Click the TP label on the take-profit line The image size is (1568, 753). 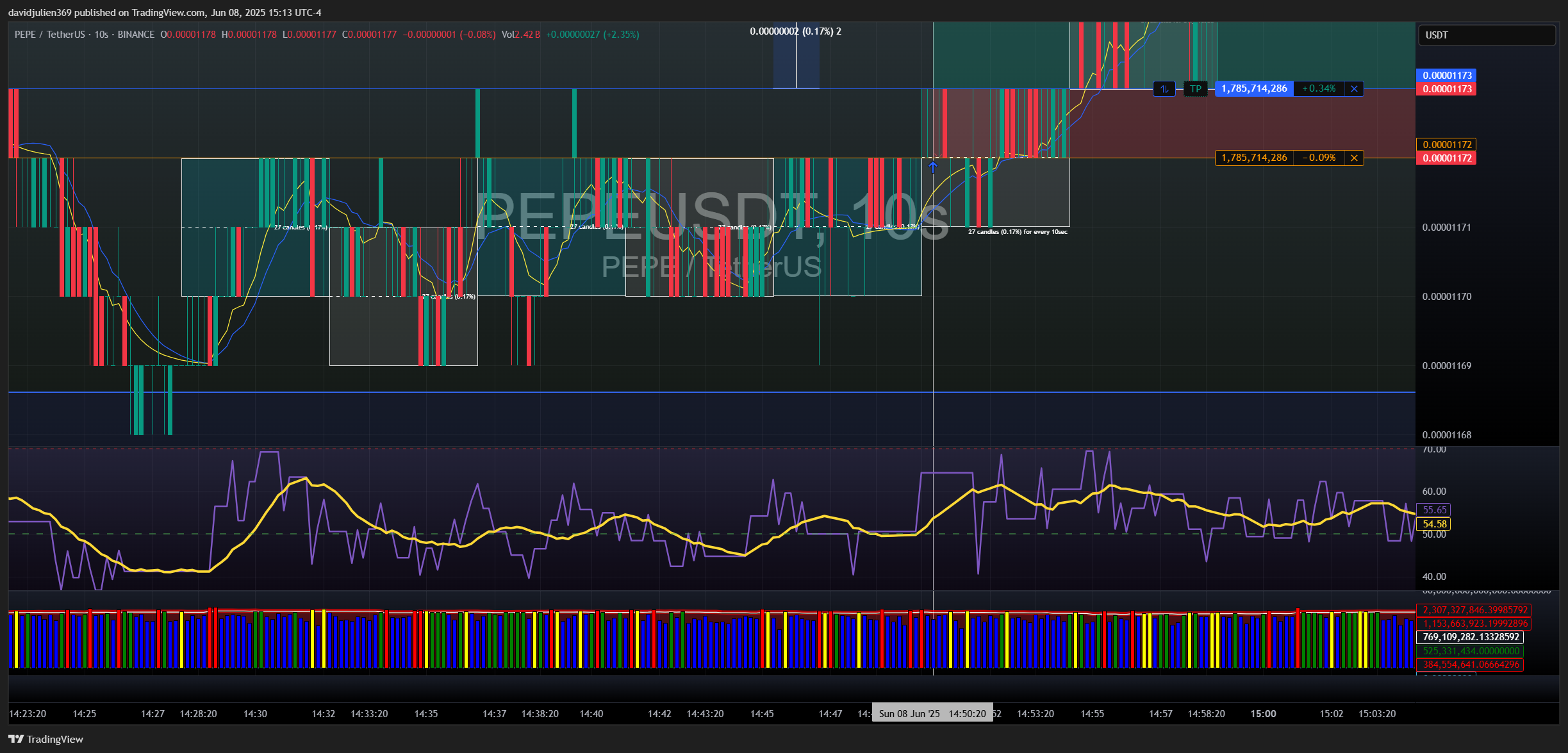tap(1196, 89)
